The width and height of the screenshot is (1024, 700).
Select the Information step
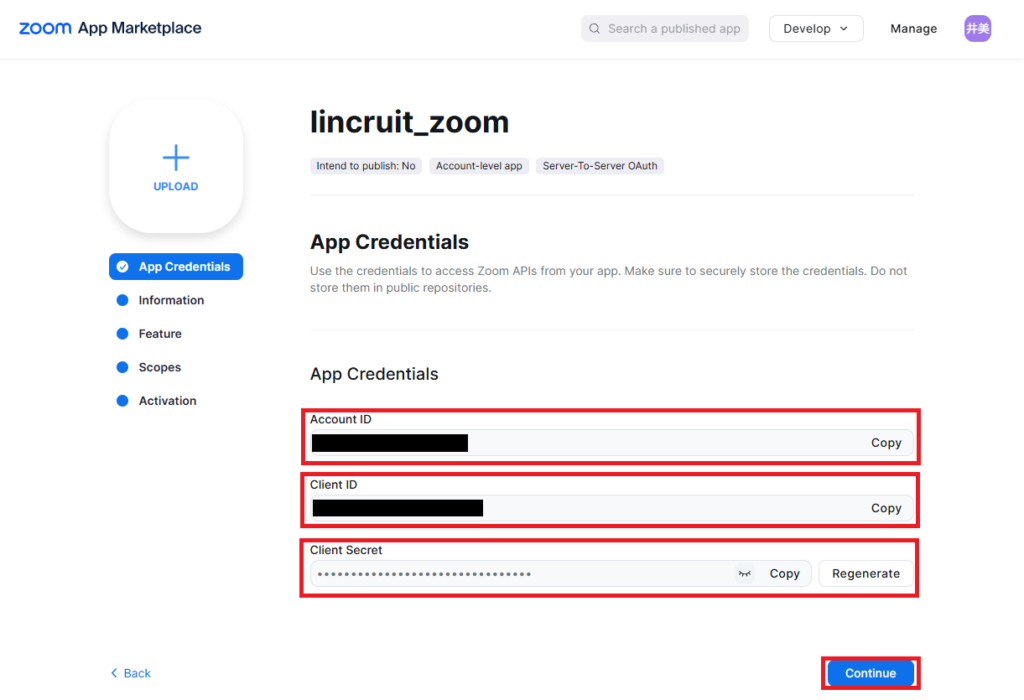pyautogui.click(x=171, y=300)
